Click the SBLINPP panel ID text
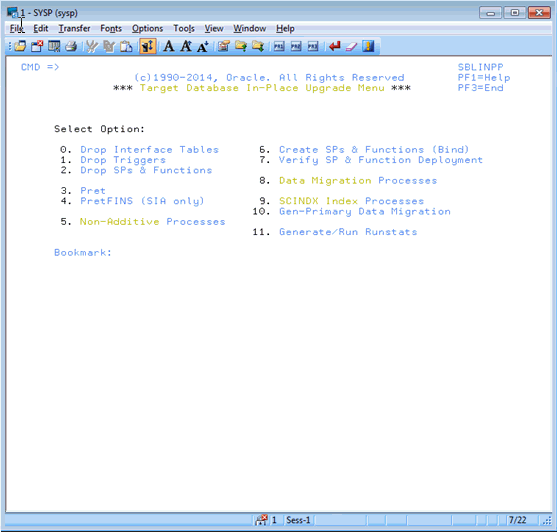The image size is (557, 532). [x=480, y=67]
